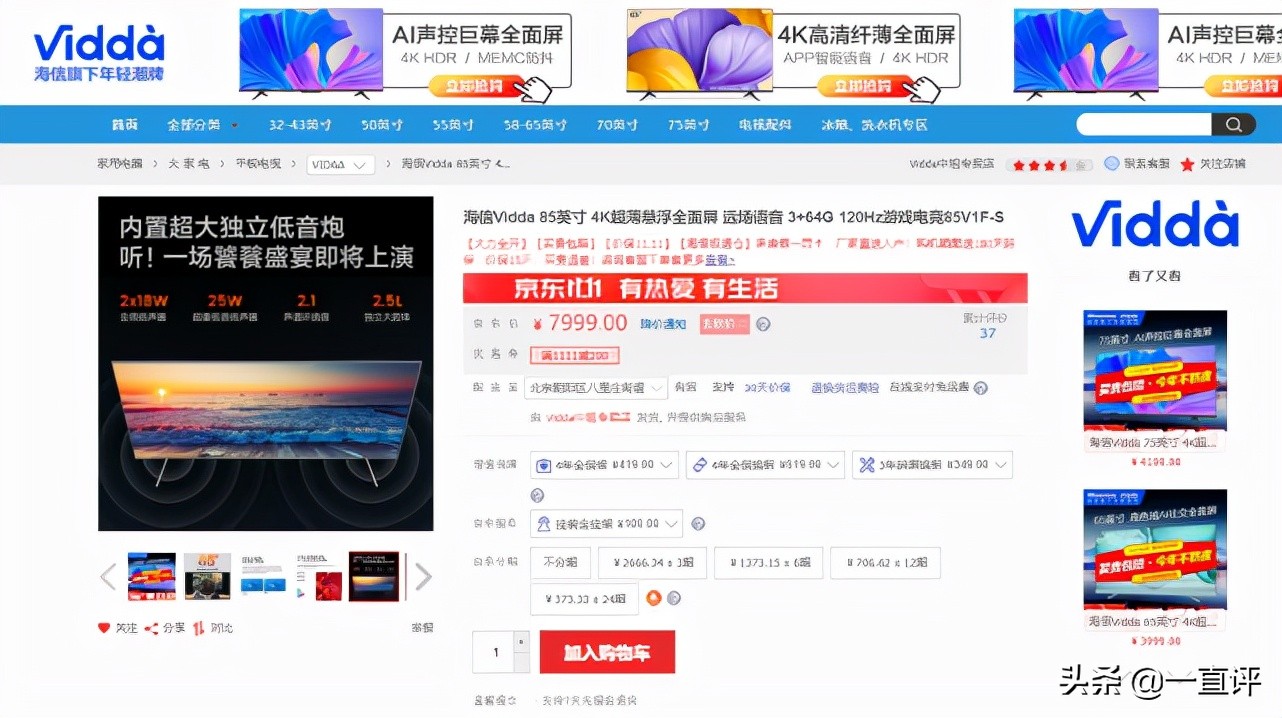Click the search magnifier icon
The height and width of the screenshot is (718, 1282).
(x=1234, y=124)
